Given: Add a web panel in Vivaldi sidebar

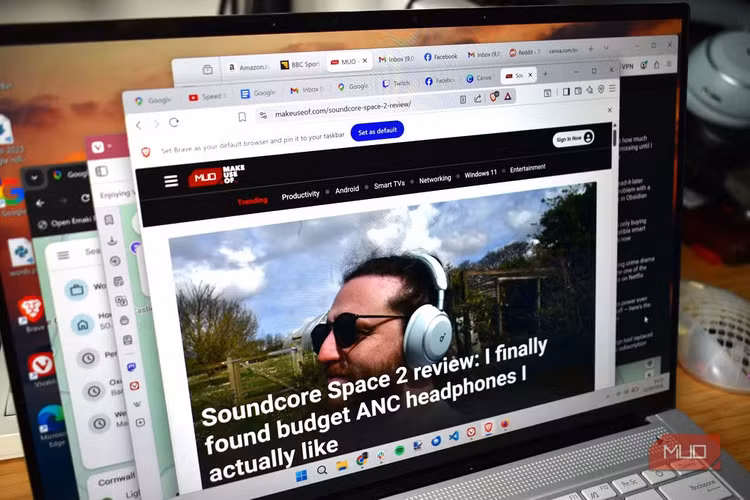Looking at the screenshot, I should pyautogui.click(x=140, y=422).
